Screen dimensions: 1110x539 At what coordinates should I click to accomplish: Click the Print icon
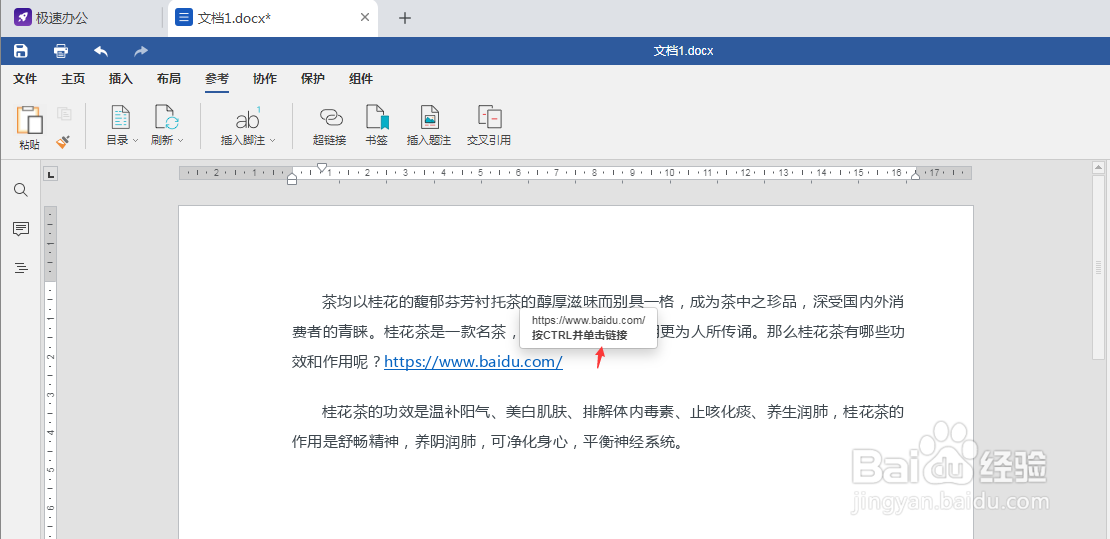pyautogui.click(x=62, y=51)
